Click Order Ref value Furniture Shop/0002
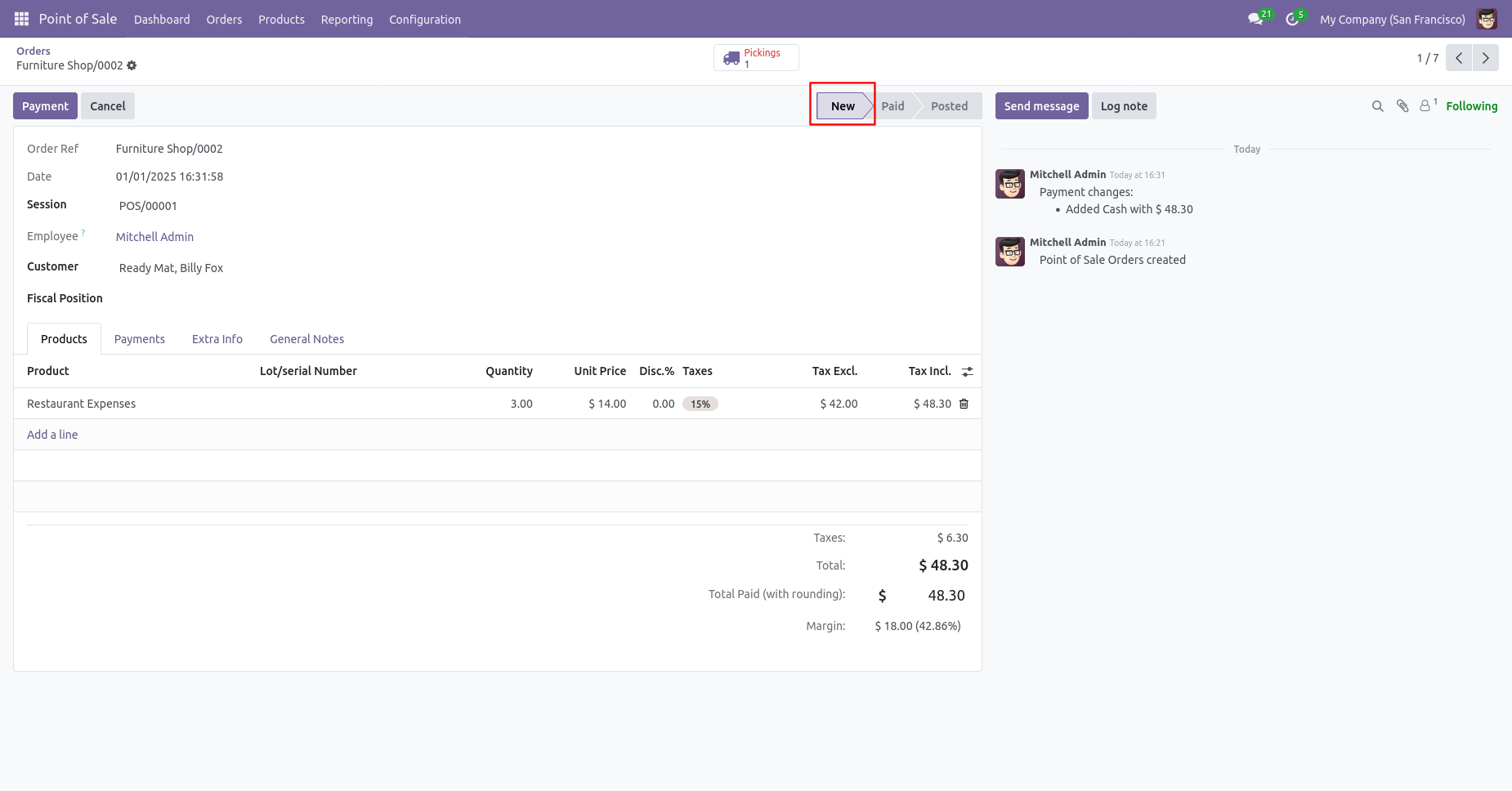 pos(169,149)
